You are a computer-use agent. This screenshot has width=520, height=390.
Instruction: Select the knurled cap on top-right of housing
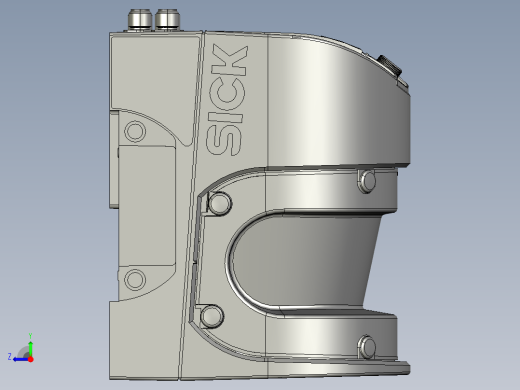tap(389, 65)
